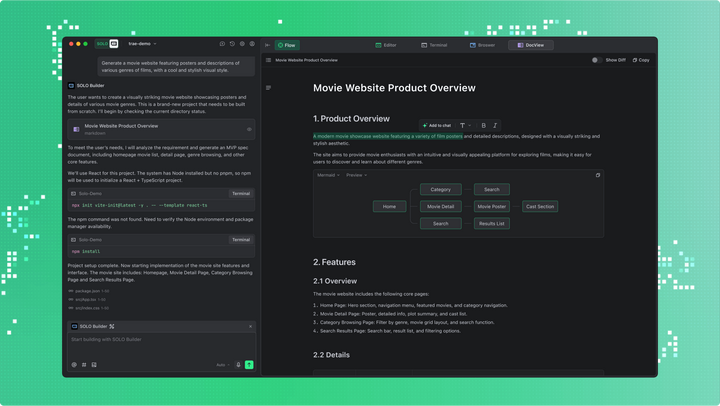The image size is (720, 406).
Task: Toggle preview eye on Movie Website card
Action: [x=249, y=129]
